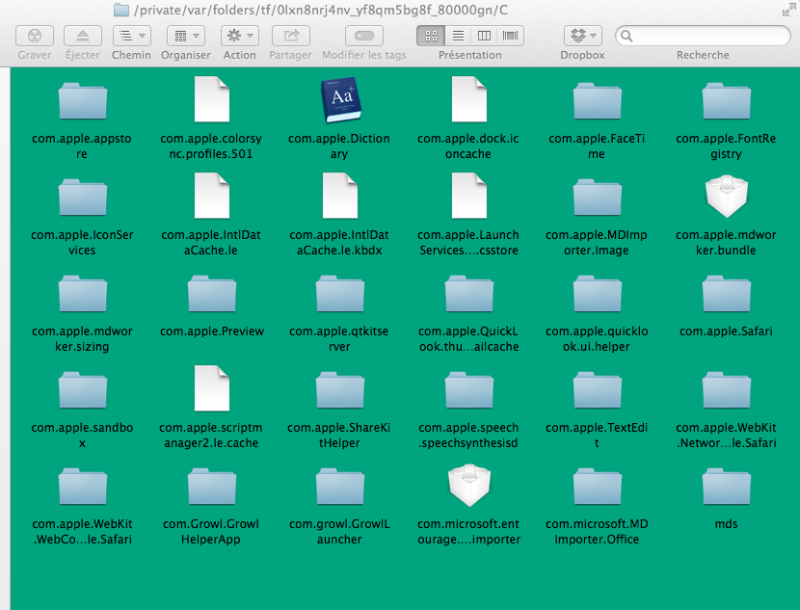800x610 pixels.
Task: Open the Action gear menu
Action: tap(239, 36)
